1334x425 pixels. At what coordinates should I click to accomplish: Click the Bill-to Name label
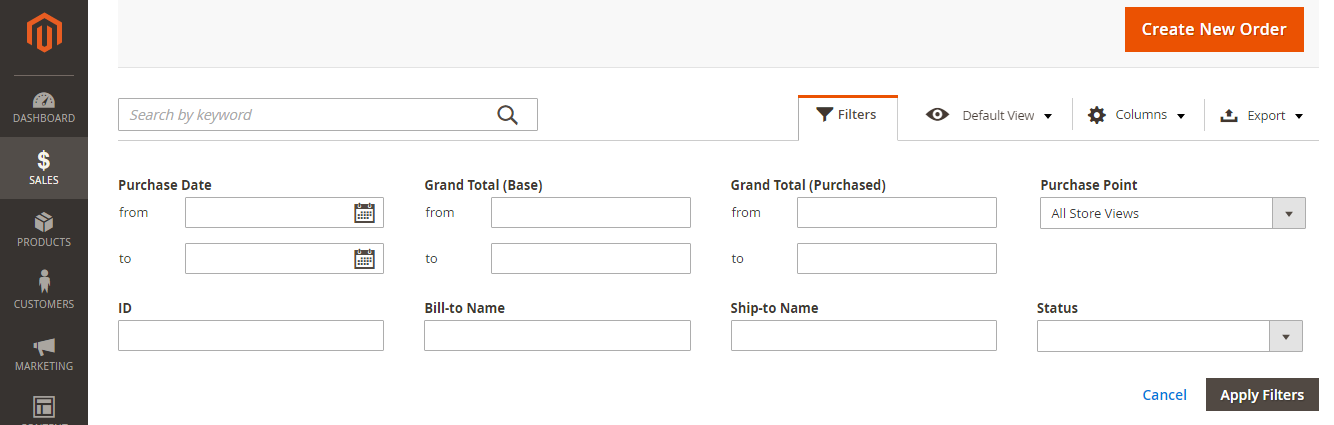(x=465, y=308)
